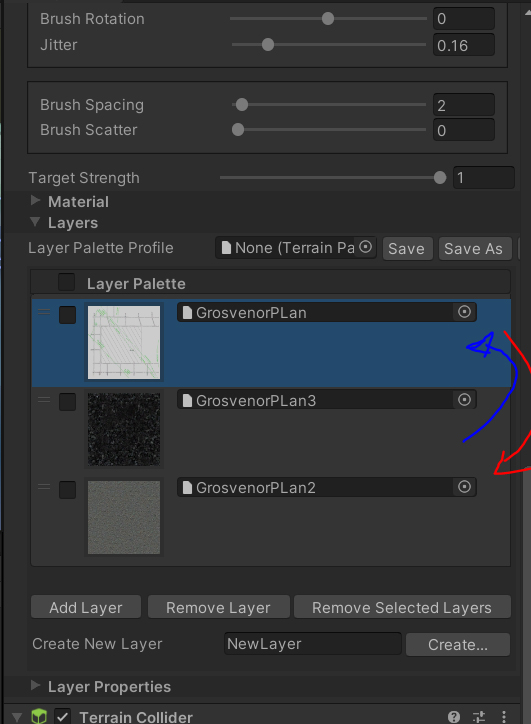
Task: Tick the checkbox beside GrosvenorPLan3 layer
Action: (67, 402)
